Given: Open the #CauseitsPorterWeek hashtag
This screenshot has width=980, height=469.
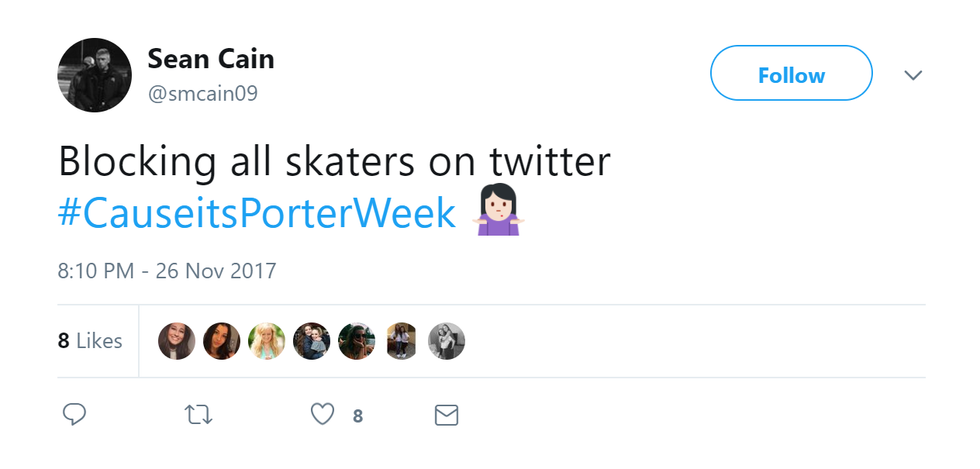Looking at the screenshot, I should (257, 213).
